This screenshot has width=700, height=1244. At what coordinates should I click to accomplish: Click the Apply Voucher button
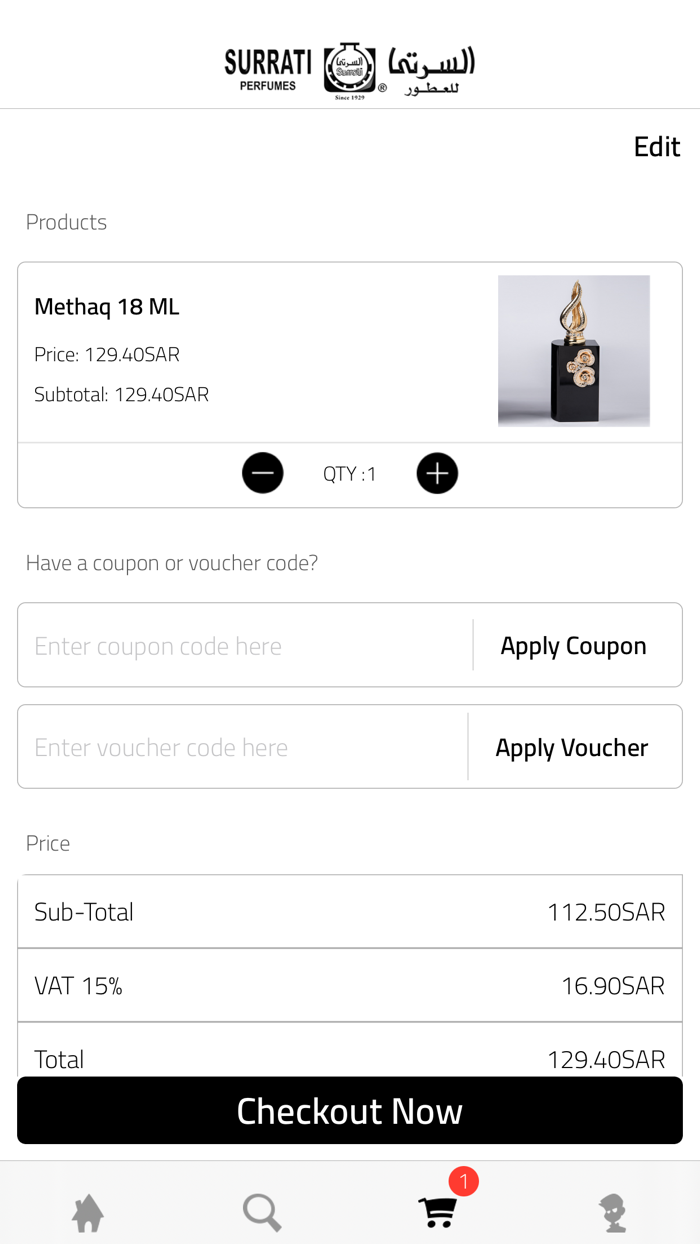click(x=572, y=748)
